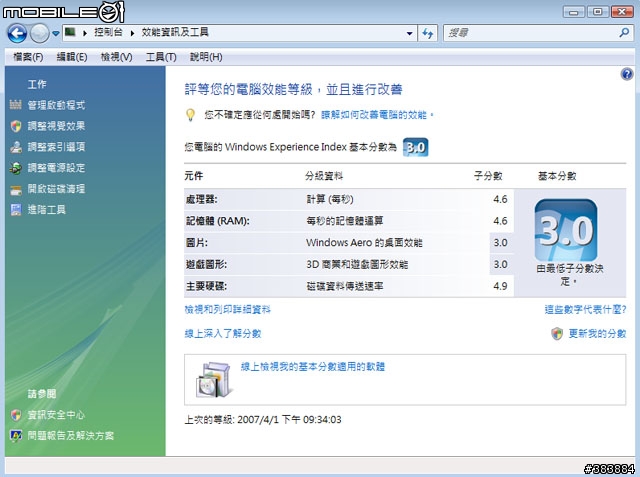This screenshot has width=640, height=477.
Task: Click the large 3.0 base score badge
Action: tap(566, 230)
